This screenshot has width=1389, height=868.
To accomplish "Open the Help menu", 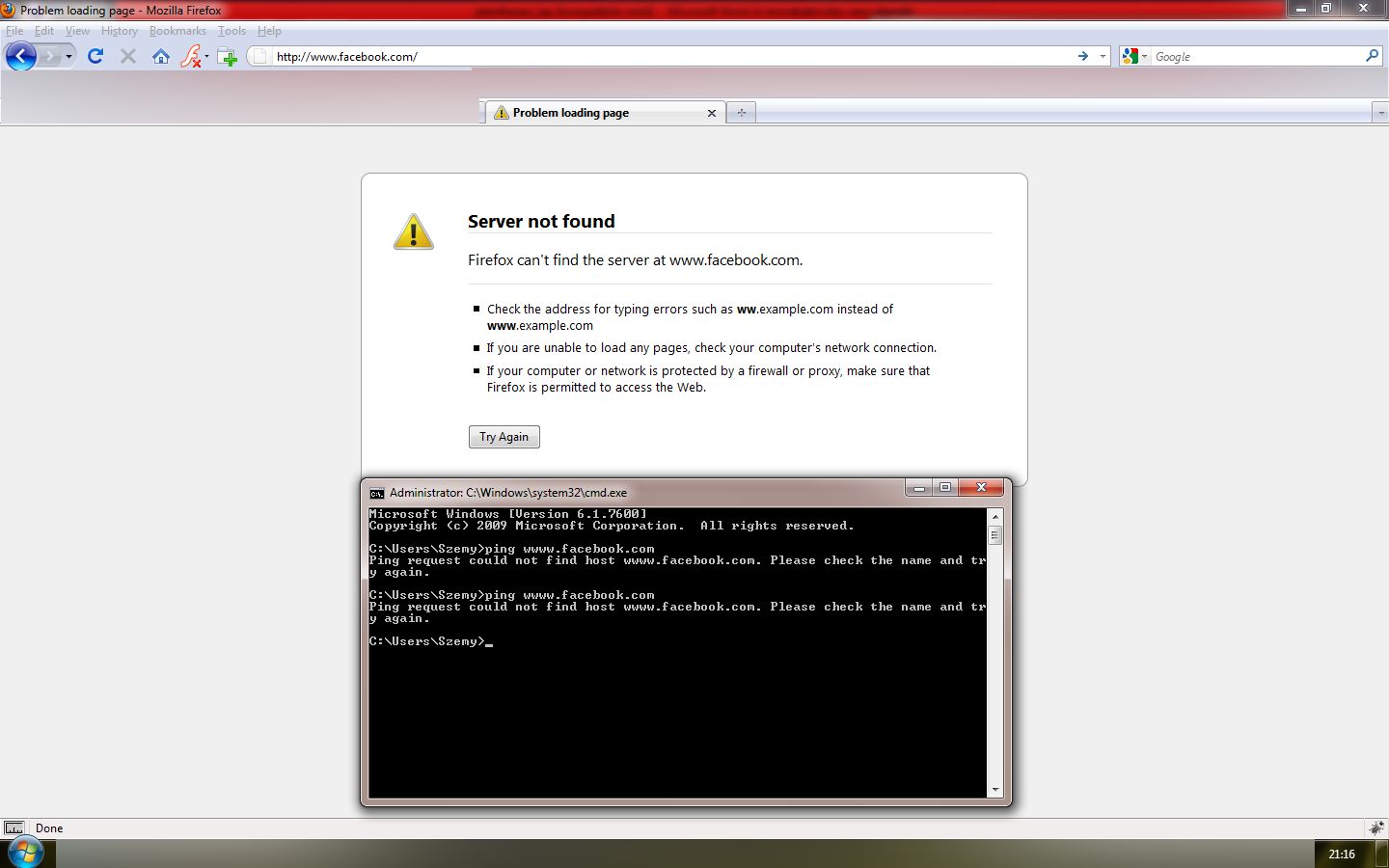I will 269,31.
